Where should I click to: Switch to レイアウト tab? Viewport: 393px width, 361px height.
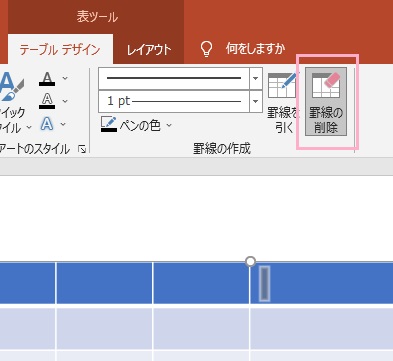click(149, 50)
